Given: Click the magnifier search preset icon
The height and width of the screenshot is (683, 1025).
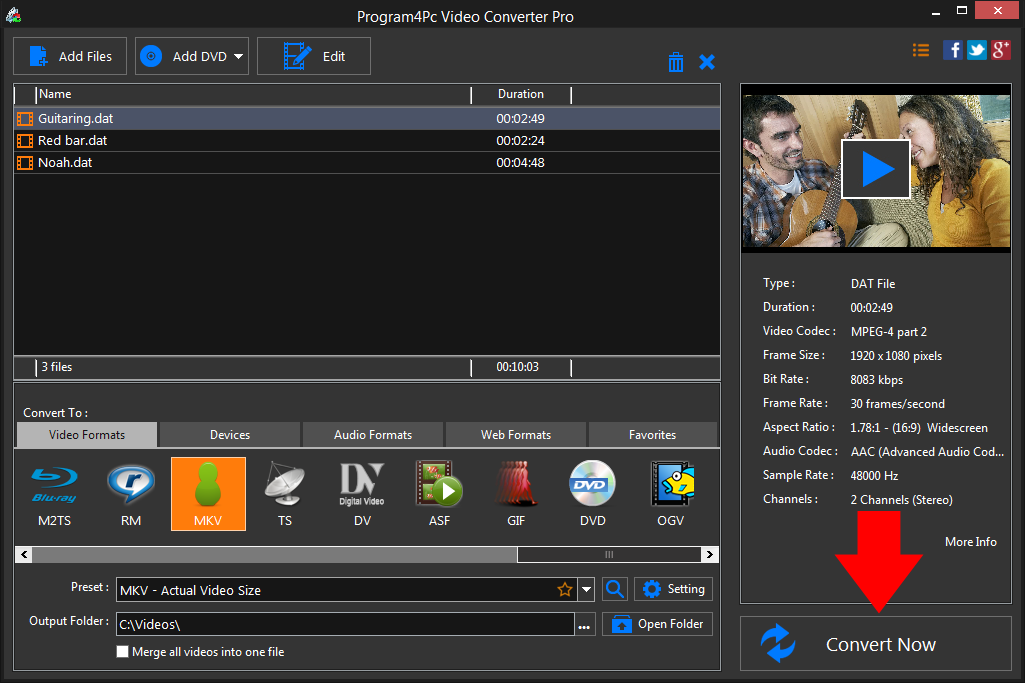Looking at the screenshot, I should pyautogui.click(x=615, y=589).
